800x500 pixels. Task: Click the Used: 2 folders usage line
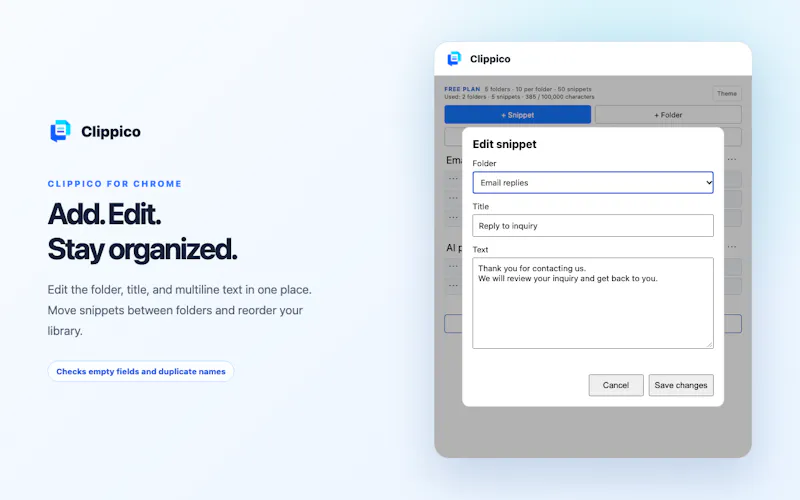pyautogui.click(x=519, y=96)
